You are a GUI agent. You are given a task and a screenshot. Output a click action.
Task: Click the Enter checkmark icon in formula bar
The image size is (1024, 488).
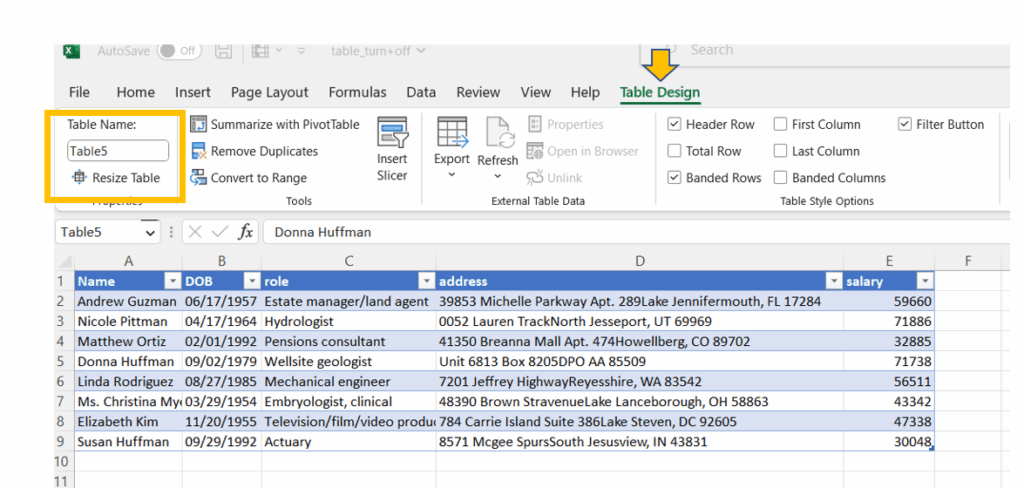coord(220,232)
